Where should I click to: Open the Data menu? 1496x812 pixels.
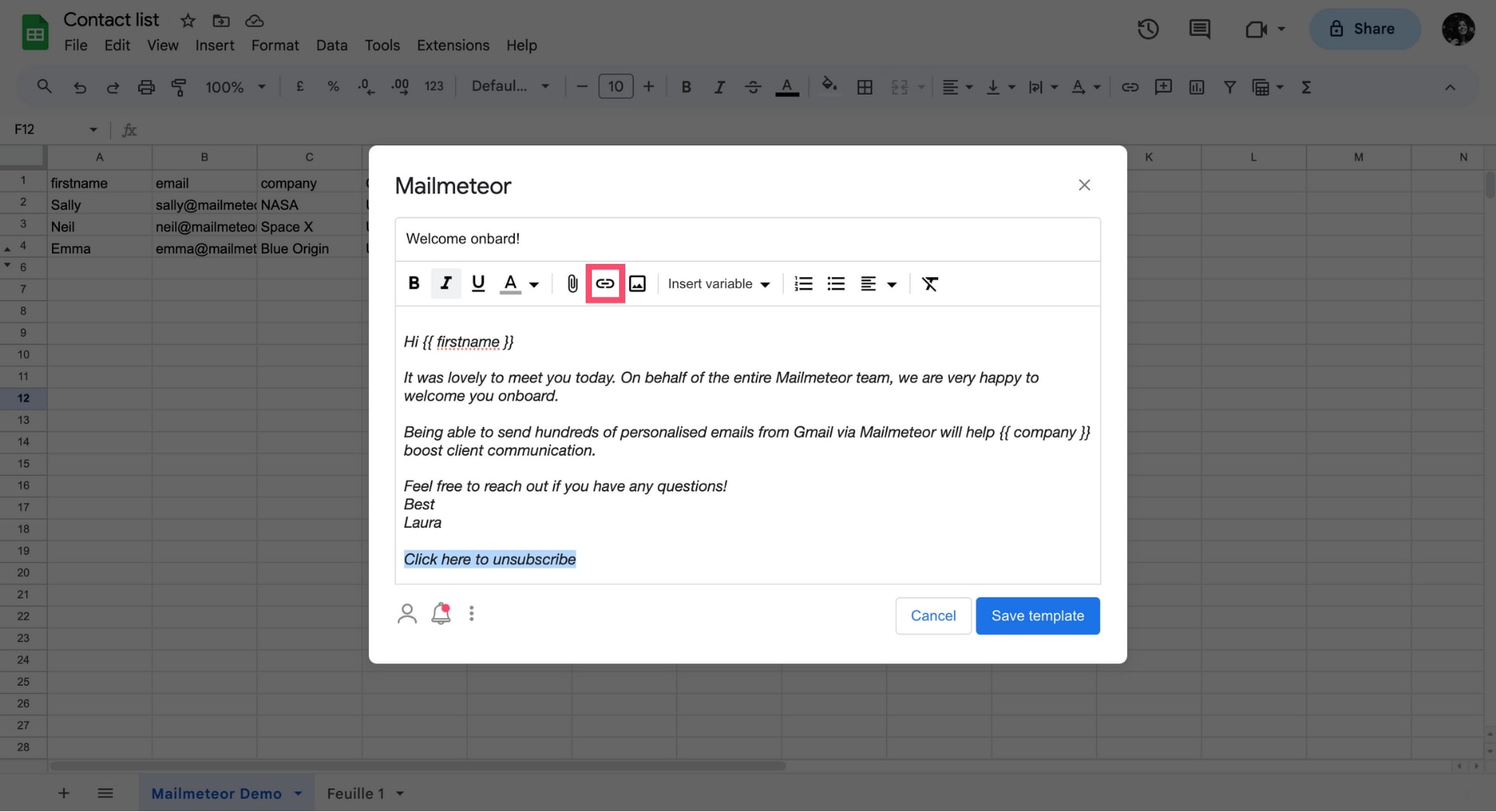(332, 46)
